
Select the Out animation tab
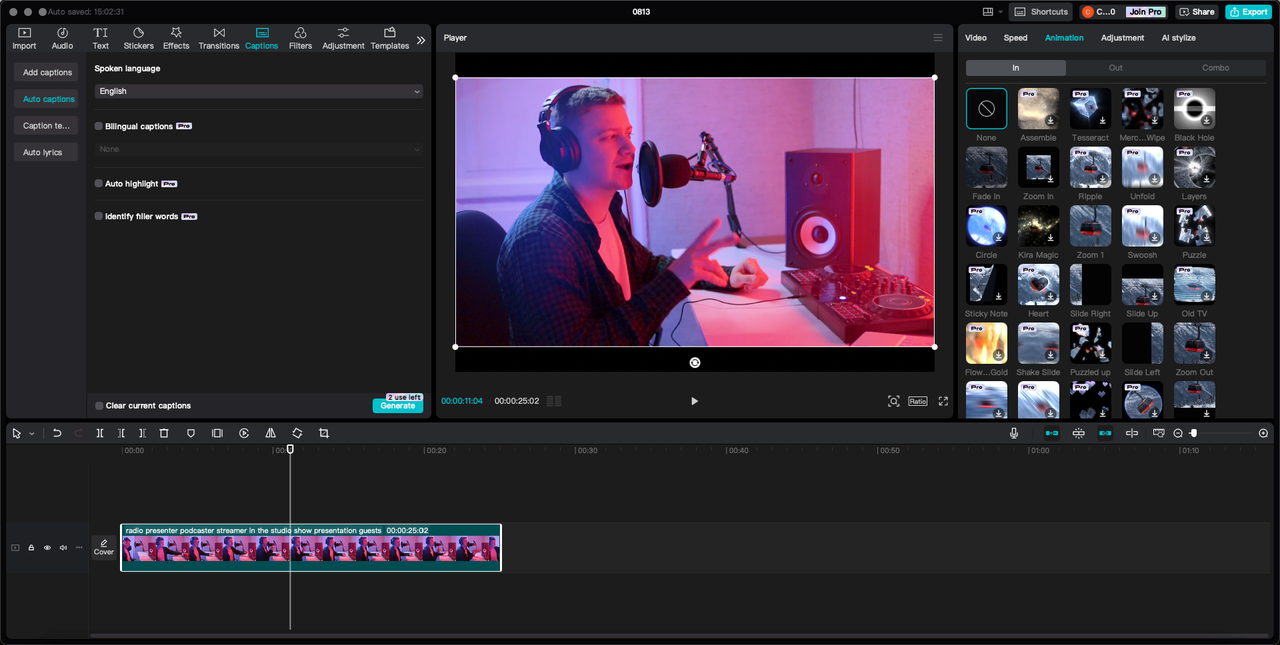(1116, 68)
